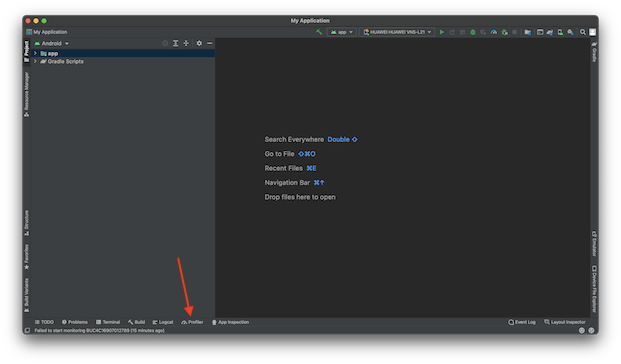Open the TODO tool window

pos(44,322)
